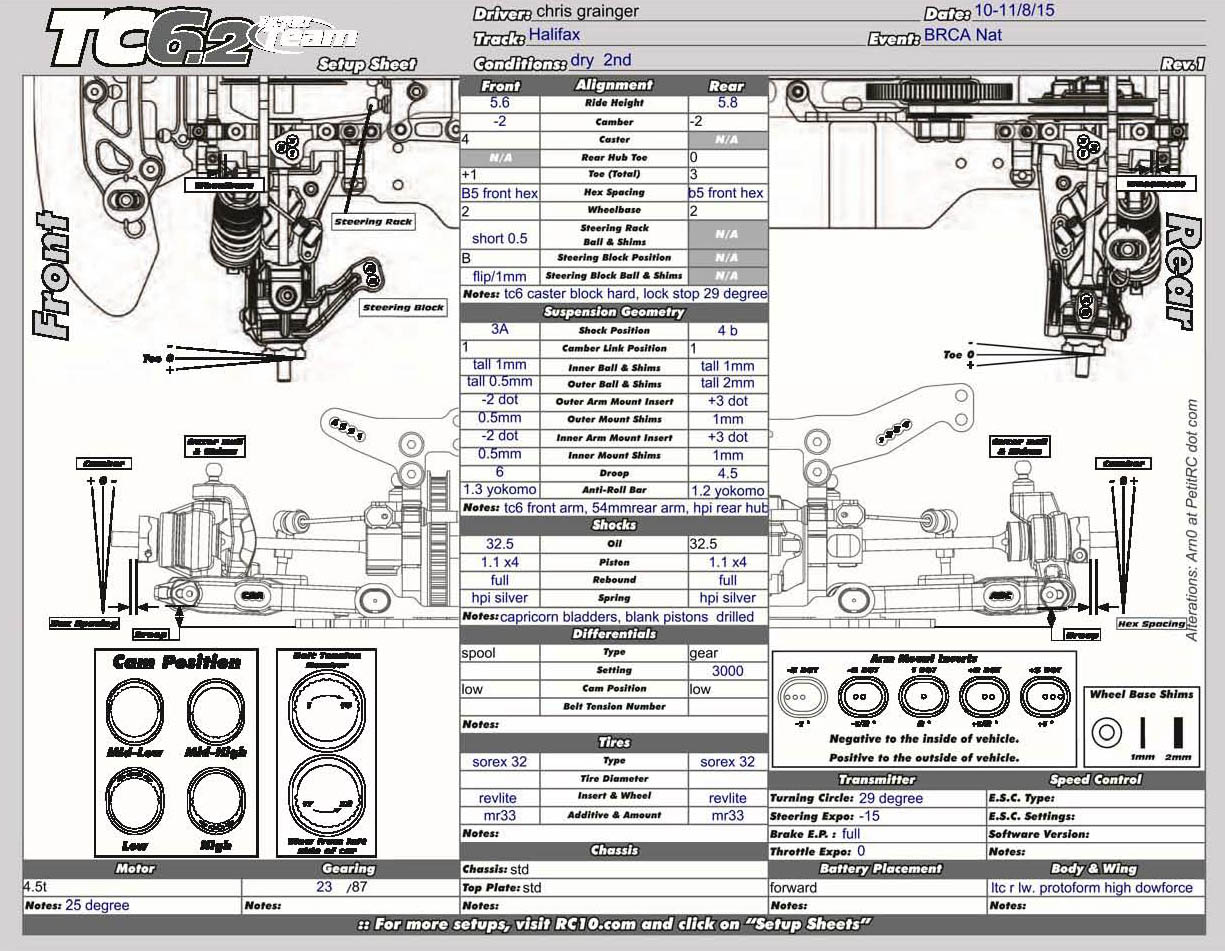Click the -1 dot arm mount insert
Screen dimensions: 1225x951
[x=864, y=696]
